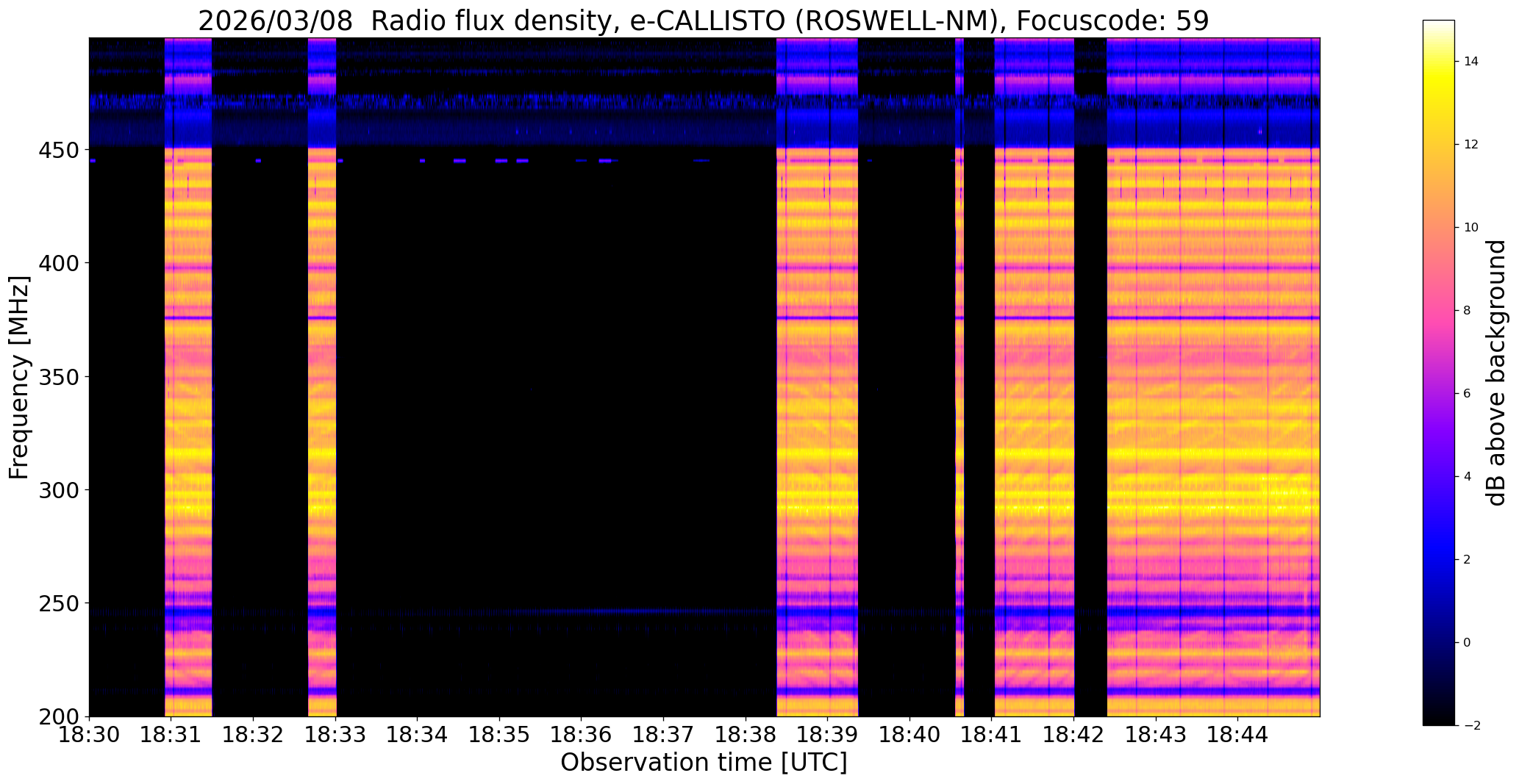Click the 18:42 time tick label
Screen dimensions: 1519x784
[1074, 734]
